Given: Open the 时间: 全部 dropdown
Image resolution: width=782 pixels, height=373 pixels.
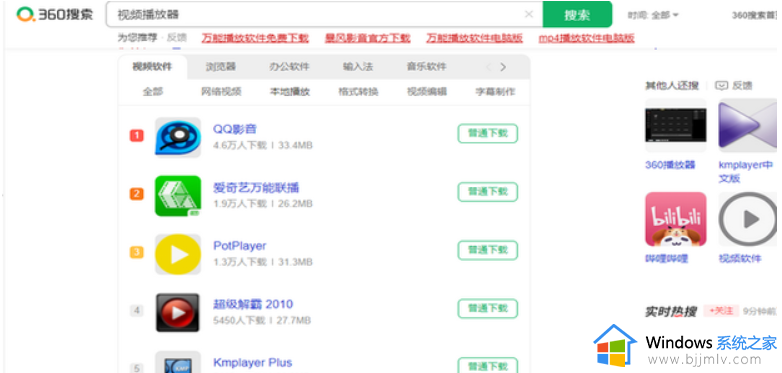Looking at the screenshot, I should (653, 15).
